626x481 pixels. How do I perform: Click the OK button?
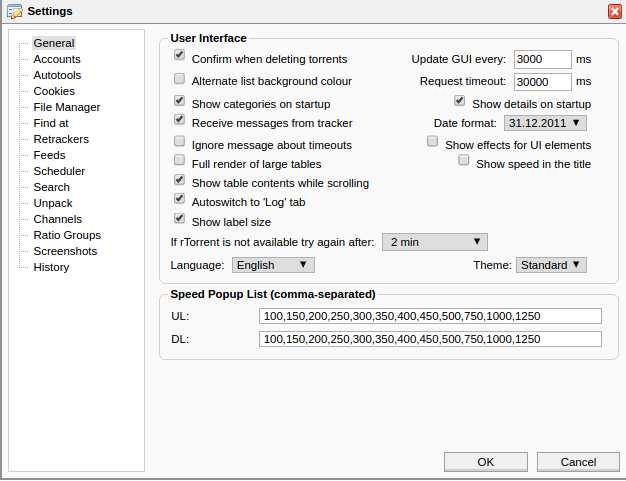tap(485, 462)
